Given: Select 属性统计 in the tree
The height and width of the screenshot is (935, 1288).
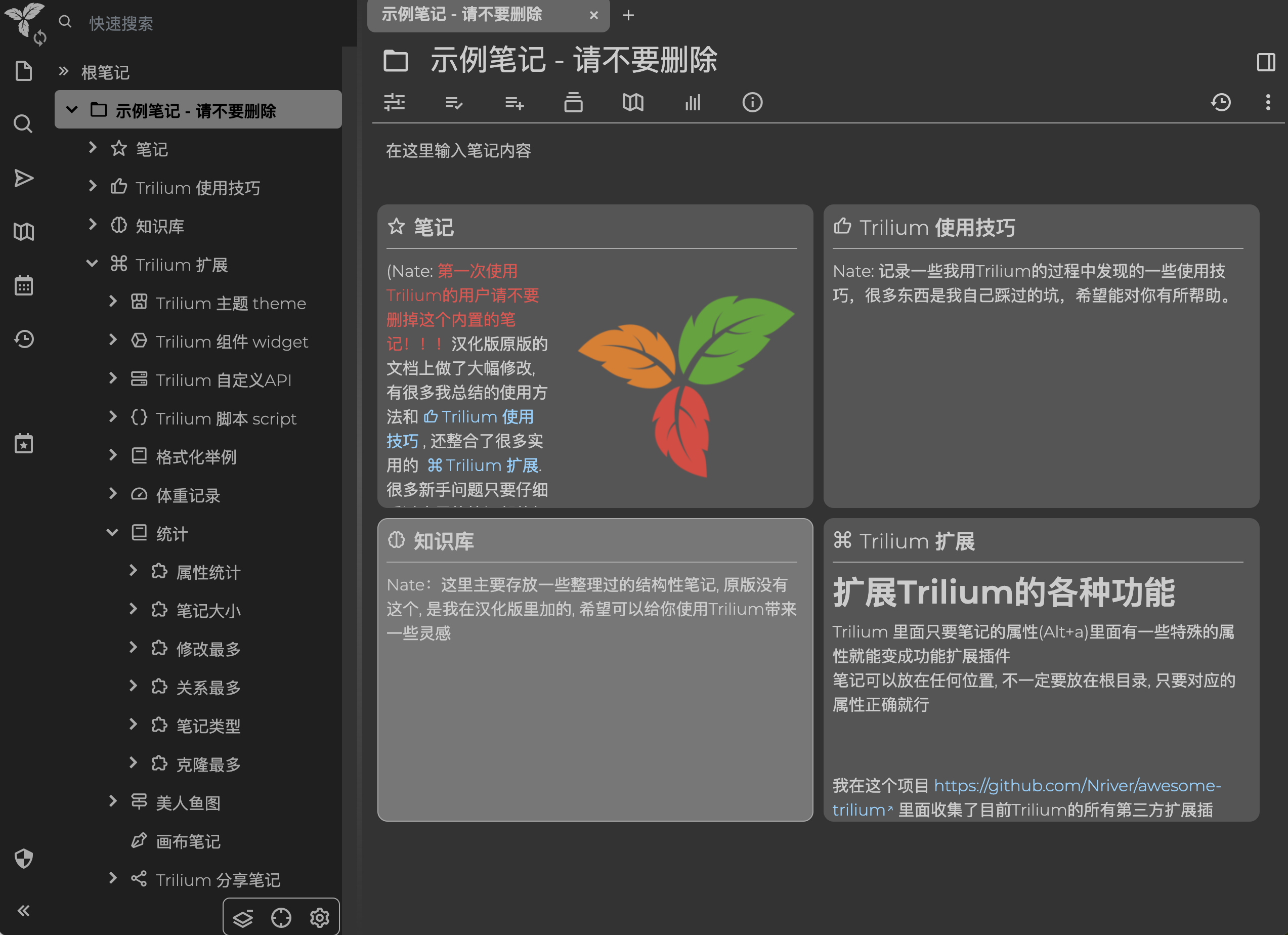Looking at the screenshot, I should coord(208,572).
